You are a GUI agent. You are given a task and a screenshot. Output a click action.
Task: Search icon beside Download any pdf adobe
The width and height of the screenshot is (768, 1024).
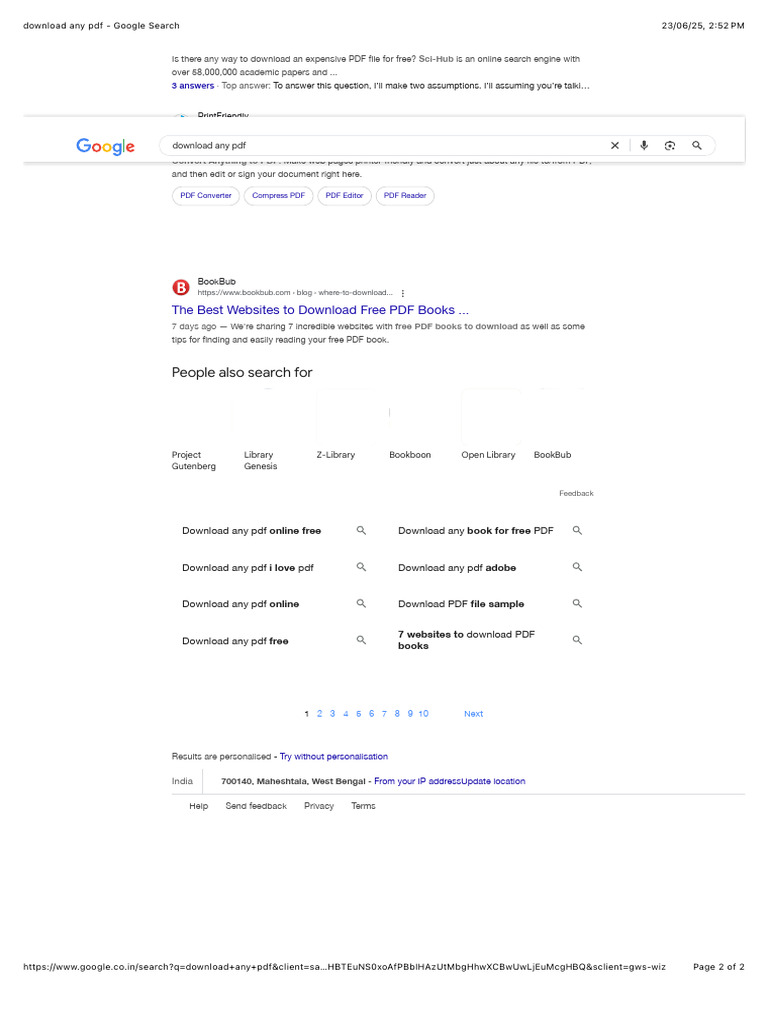577,567
